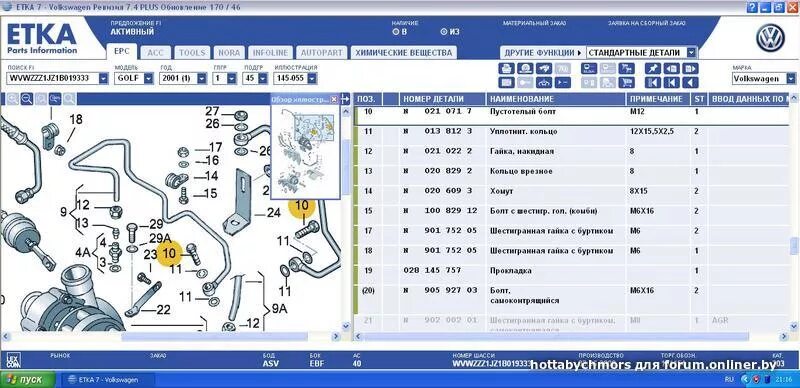The width and height of the screenshot is (800, 388).
Task: Open the Год 2001 (1) dropdown
Action: click(202, 79)
